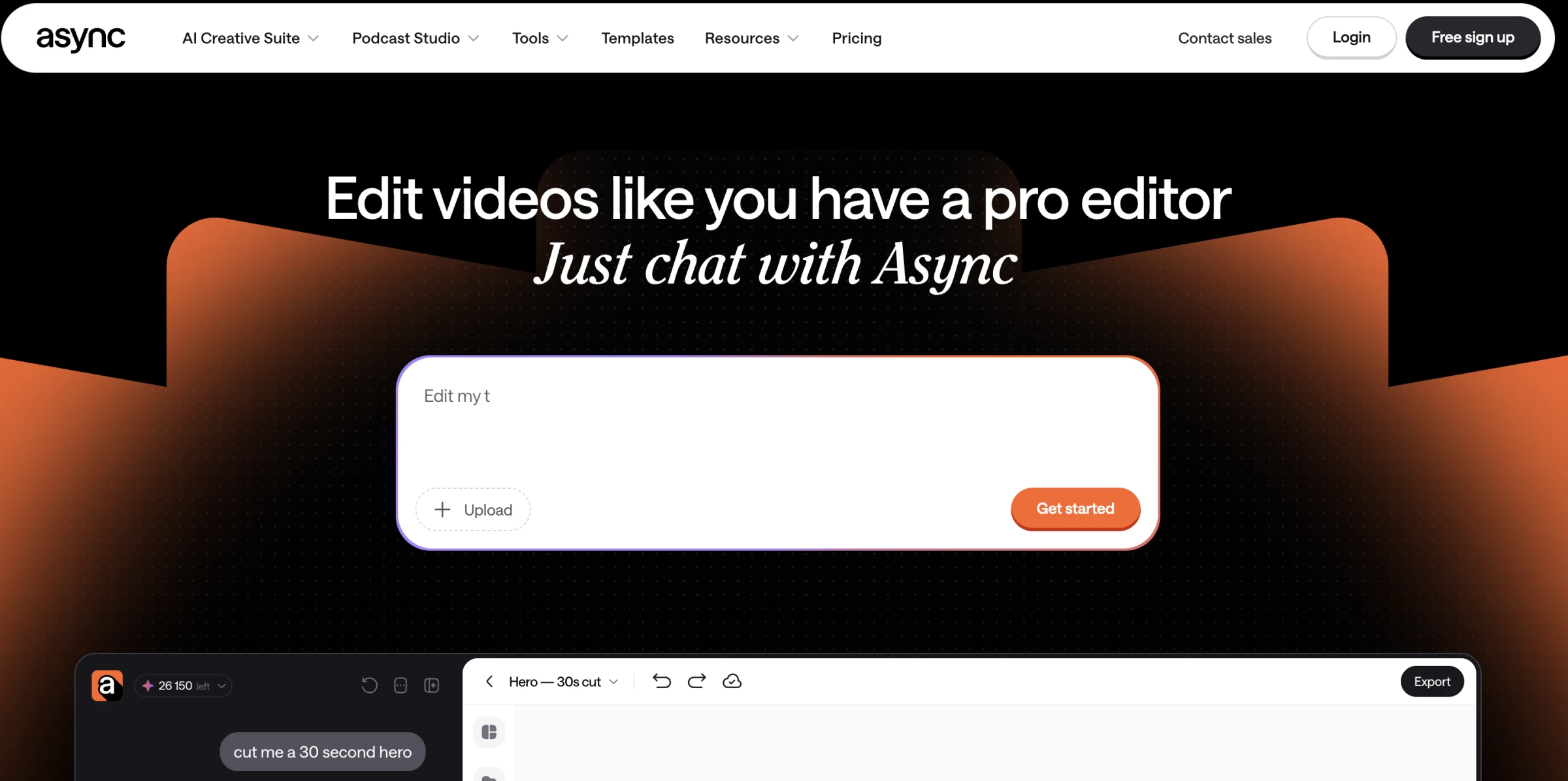Screen dimensions: 1568x781
Task: Click the Login button
Action: tap(1351, 38)
